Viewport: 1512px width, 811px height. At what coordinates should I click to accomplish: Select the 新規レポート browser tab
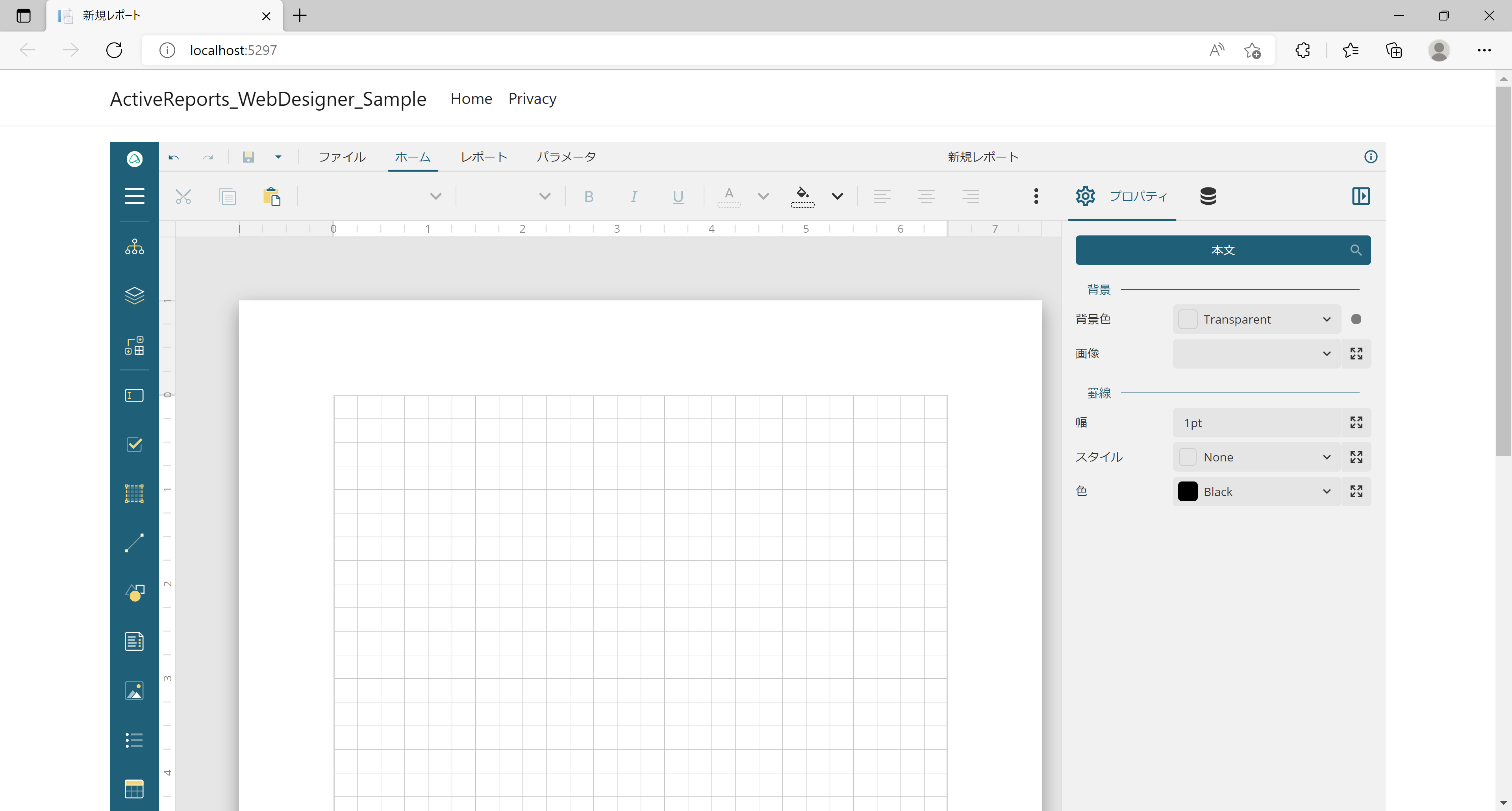pos(164,16)
